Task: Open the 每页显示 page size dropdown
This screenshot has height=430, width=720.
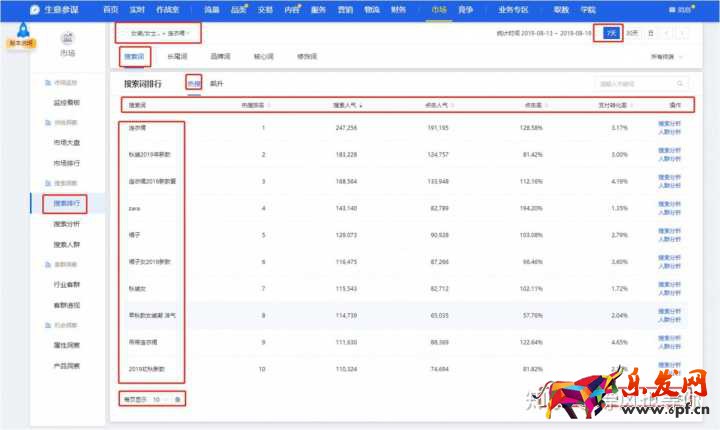Action: click(160, 399)
